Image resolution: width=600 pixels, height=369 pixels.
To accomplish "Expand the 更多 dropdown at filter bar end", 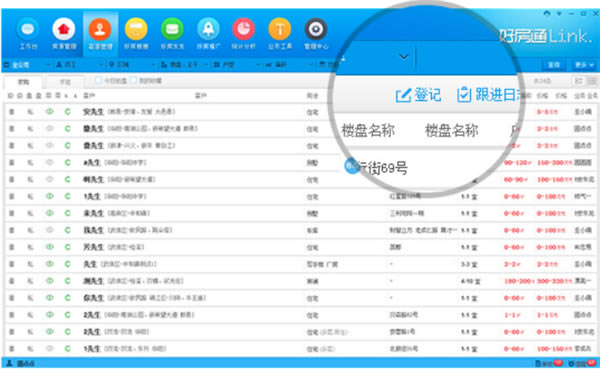I will click(584, 65).
